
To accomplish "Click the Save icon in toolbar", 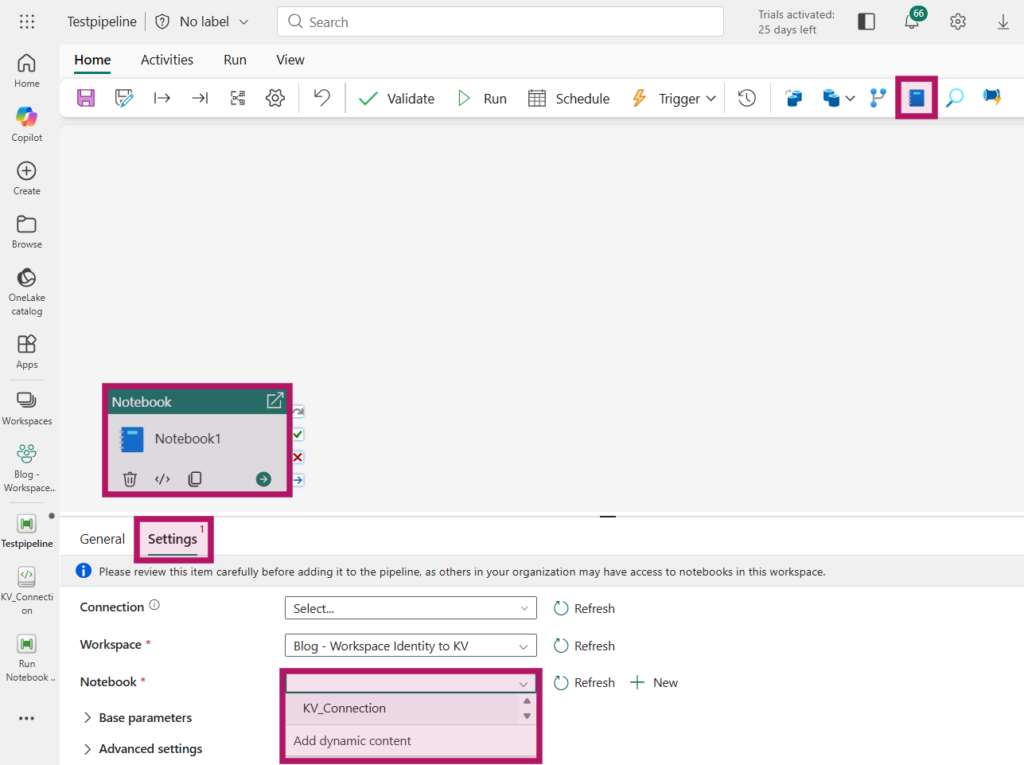I will coord(86,98).
